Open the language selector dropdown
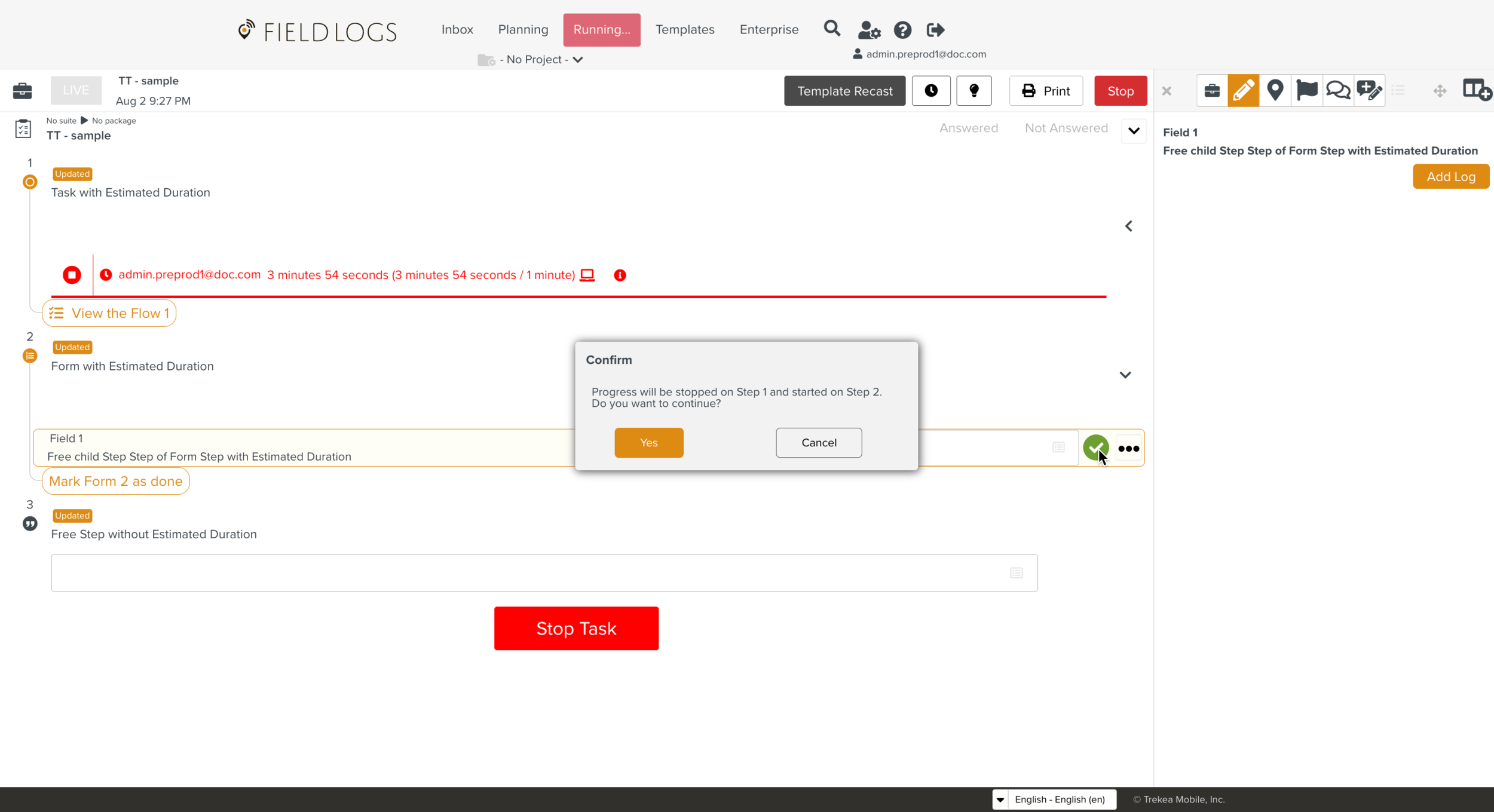This screenshot has width=1494, height=812. [x=1054, y=799]
